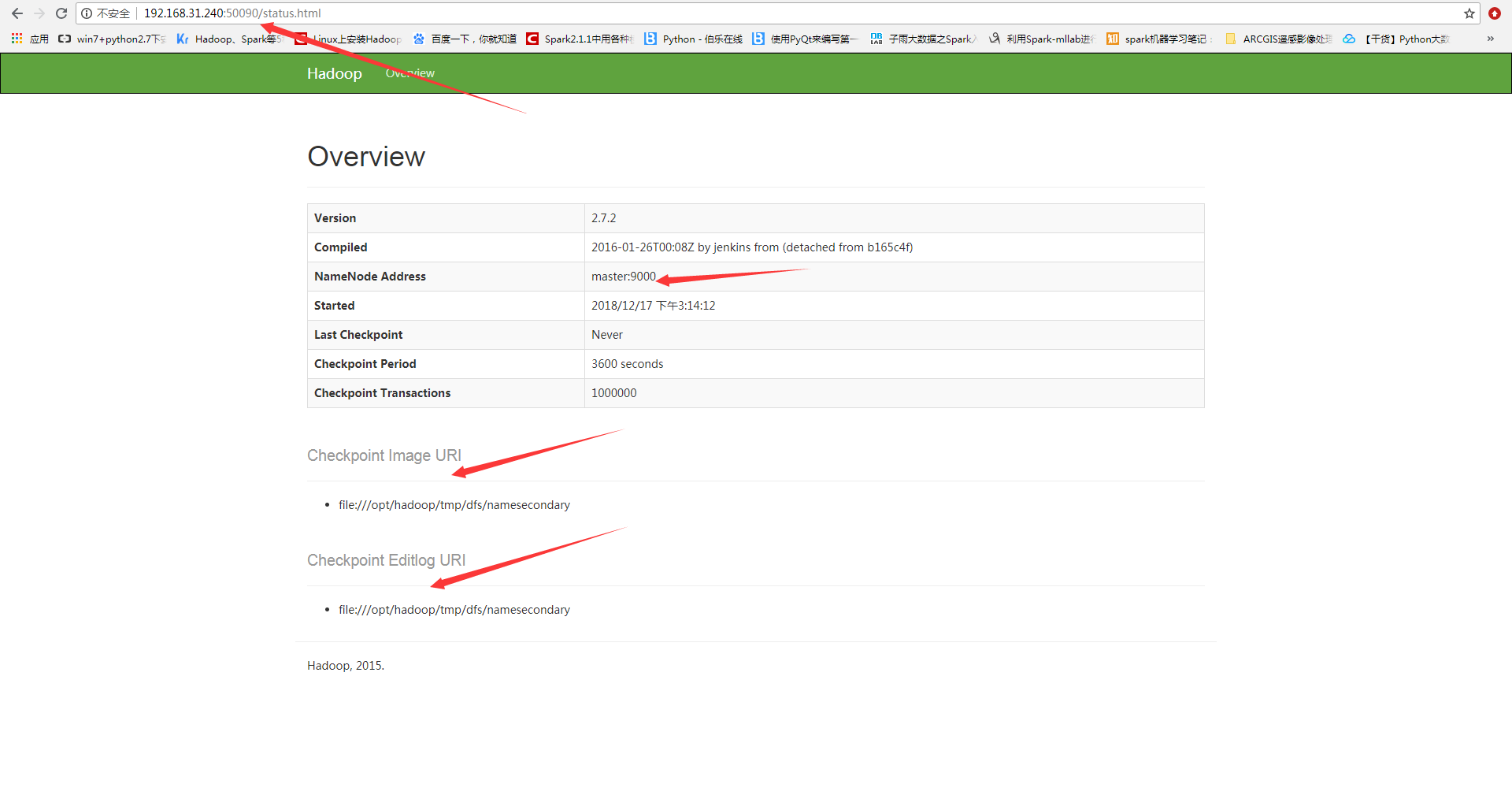The width and height of the screenshot is (1512, 795).
Task: Click the Overview page heading
Action: coord(366,156)
